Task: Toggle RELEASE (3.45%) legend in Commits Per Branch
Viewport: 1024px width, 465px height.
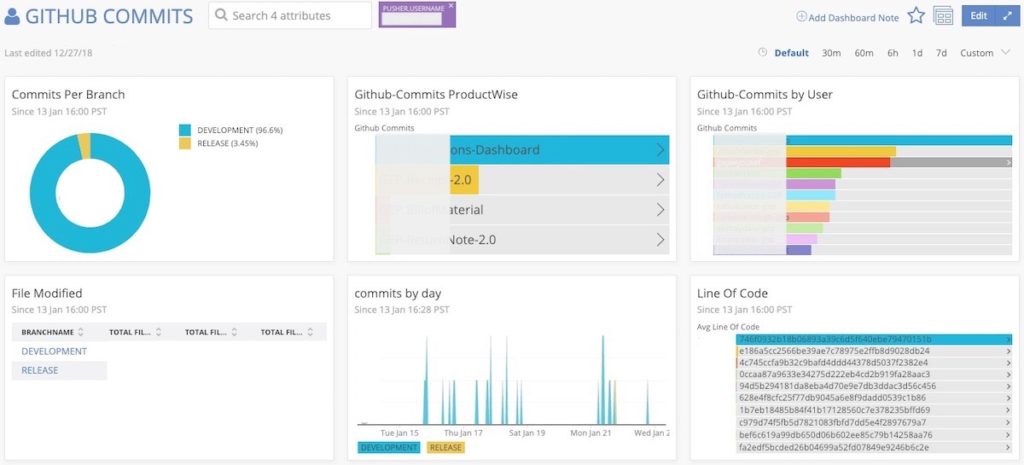Action: [218, 144]
